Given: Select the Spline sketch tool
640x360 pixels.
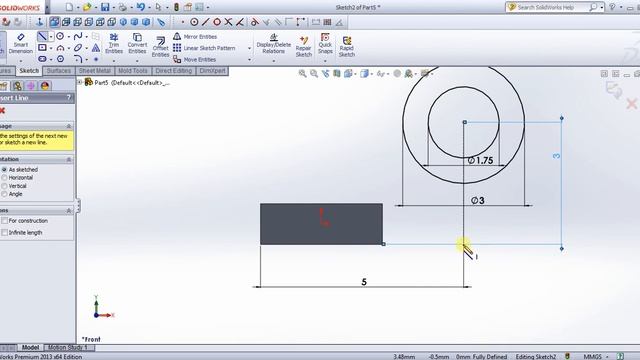Looking at the screenshot, I should (x=78, y=36).
